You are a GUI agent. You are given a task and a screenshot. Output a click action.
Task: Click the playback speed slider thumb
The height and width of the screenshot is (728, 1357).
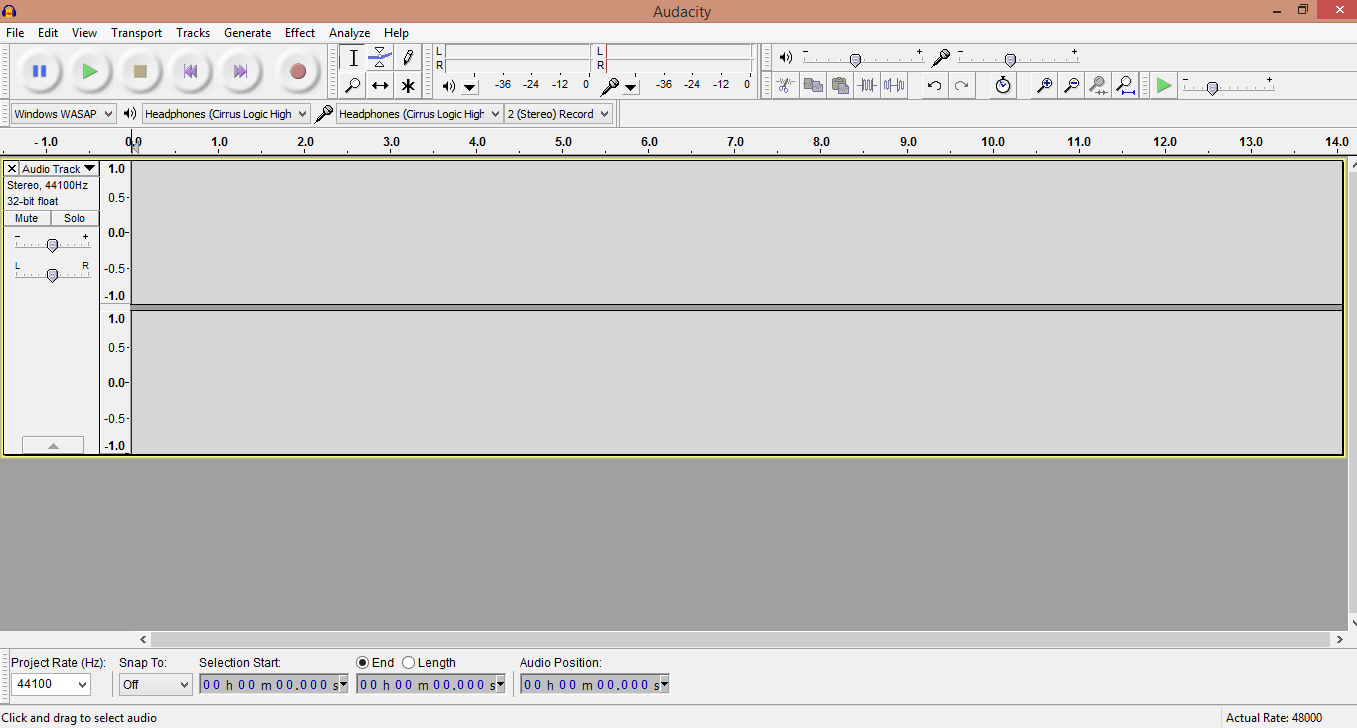pos(1212,88)
